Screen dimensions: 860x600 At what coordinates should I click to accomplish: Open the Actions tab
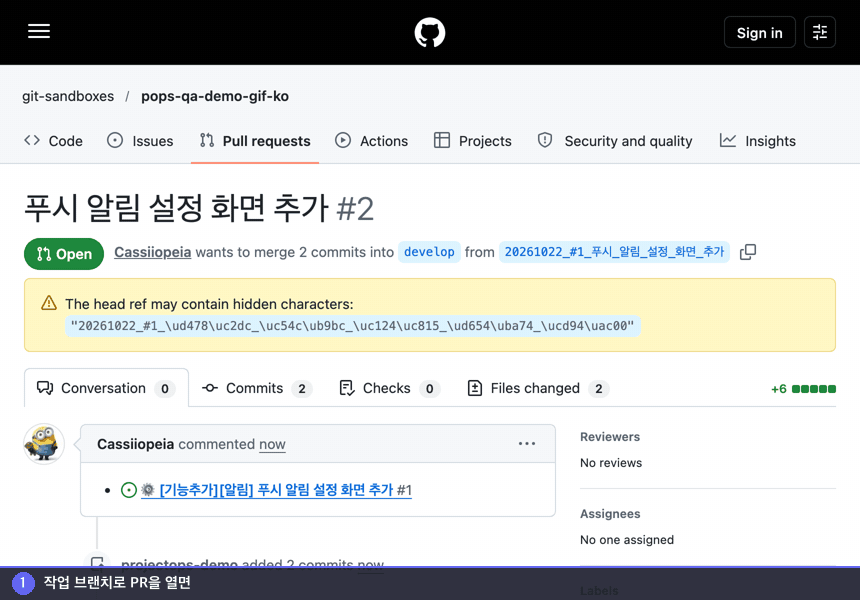(371, 141)
